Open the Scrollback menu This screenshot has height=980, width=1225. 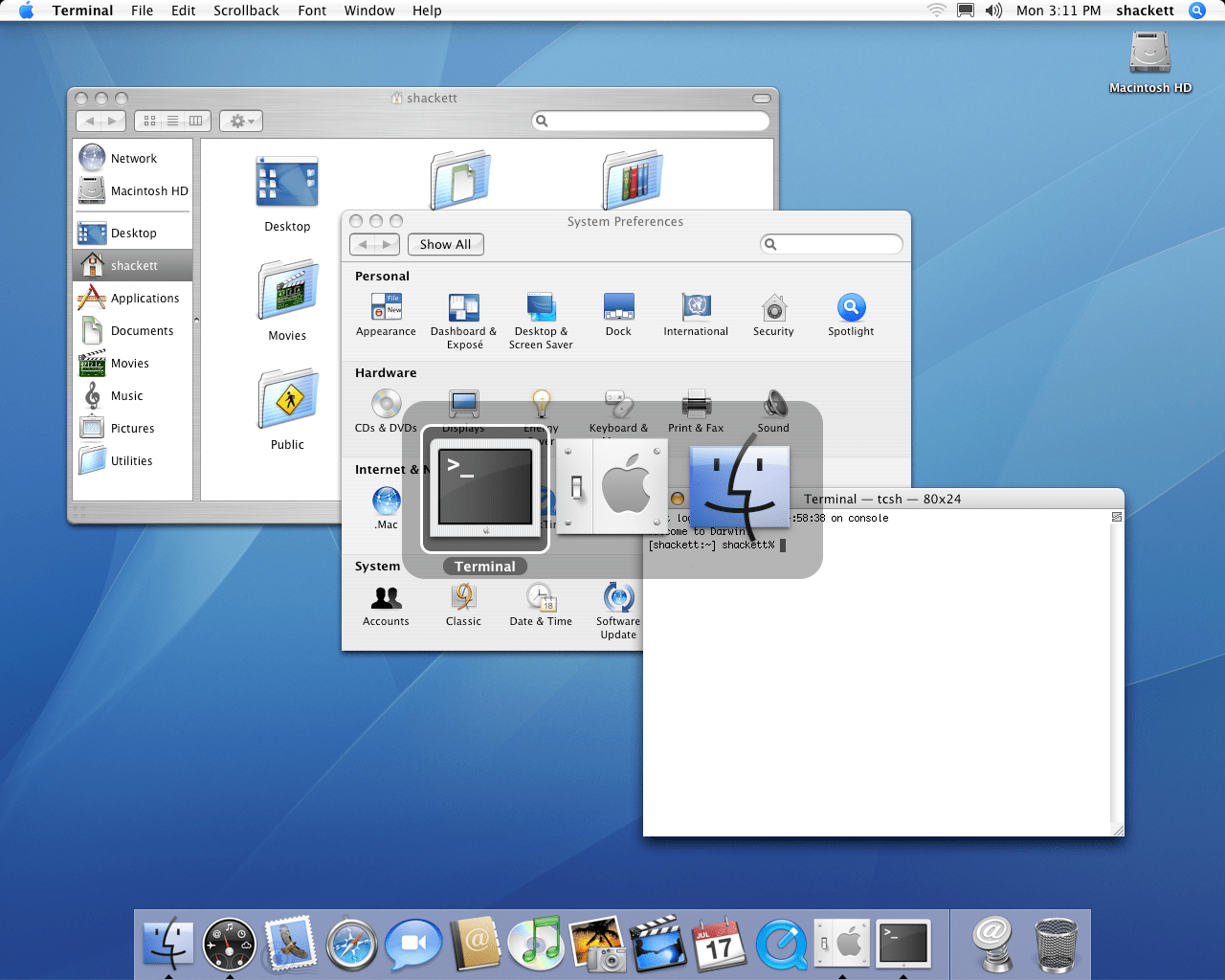[x=246, y=11]
